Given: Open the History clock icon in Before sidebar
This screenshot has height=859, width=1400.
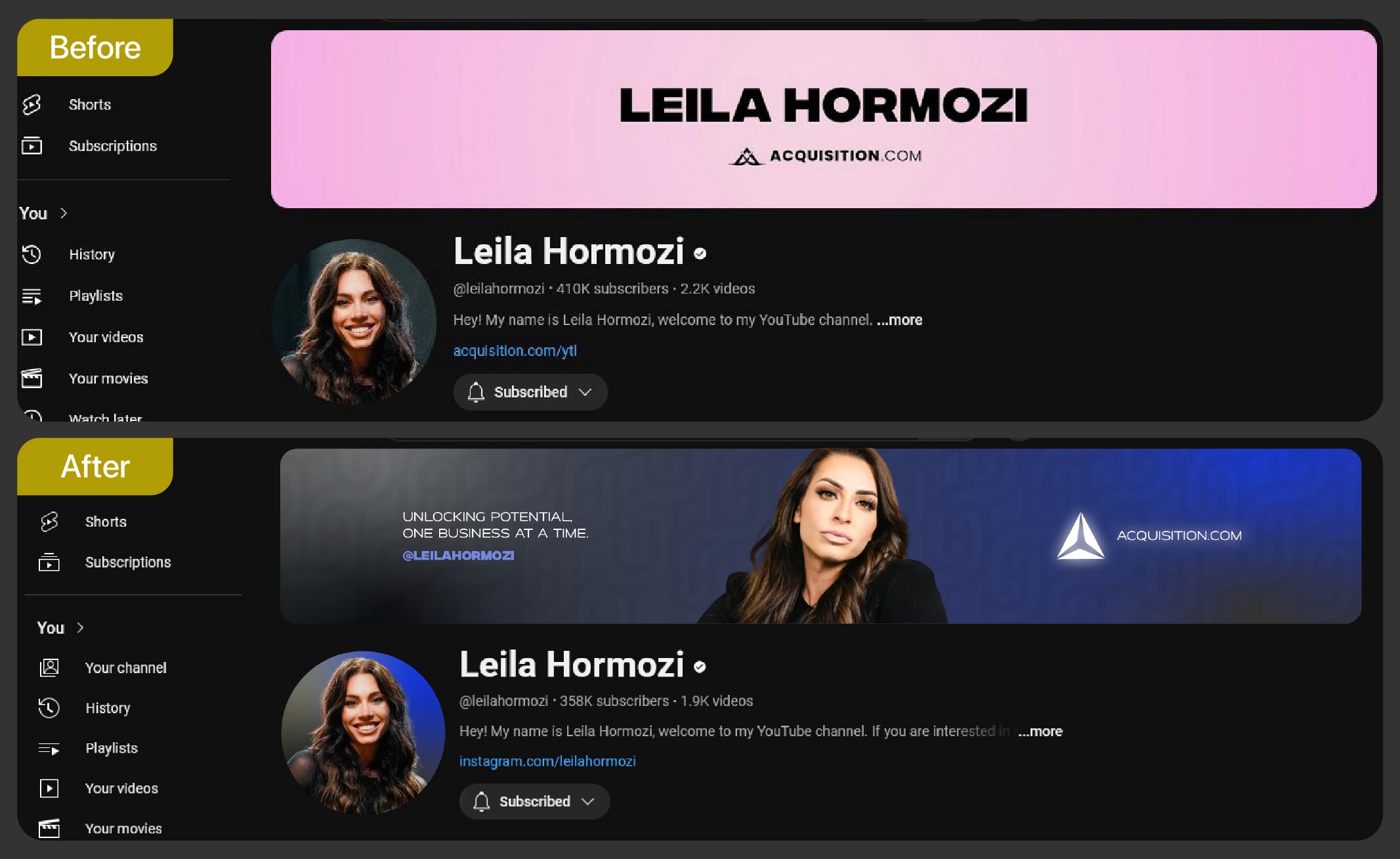Looking at the screenshot, I should point(32,254).
